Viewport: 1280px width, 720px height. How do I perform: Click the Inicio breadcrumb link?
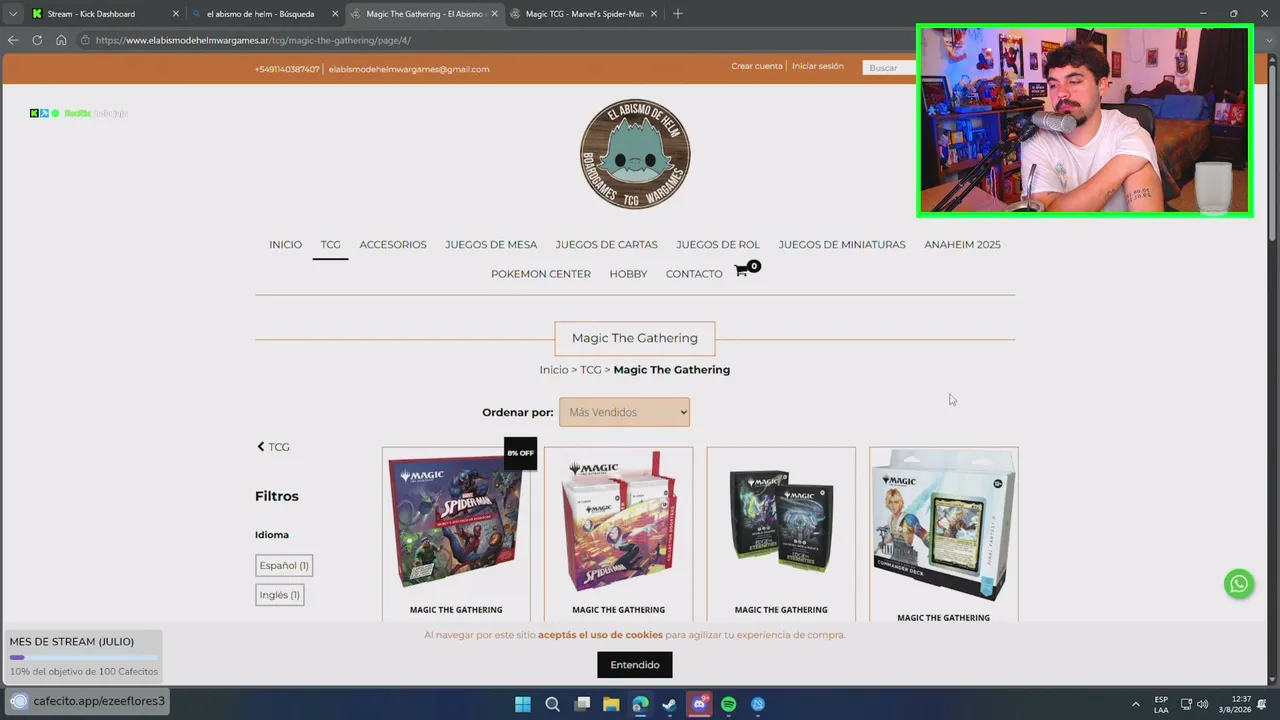pyautogui.click(x=554, y=370)
